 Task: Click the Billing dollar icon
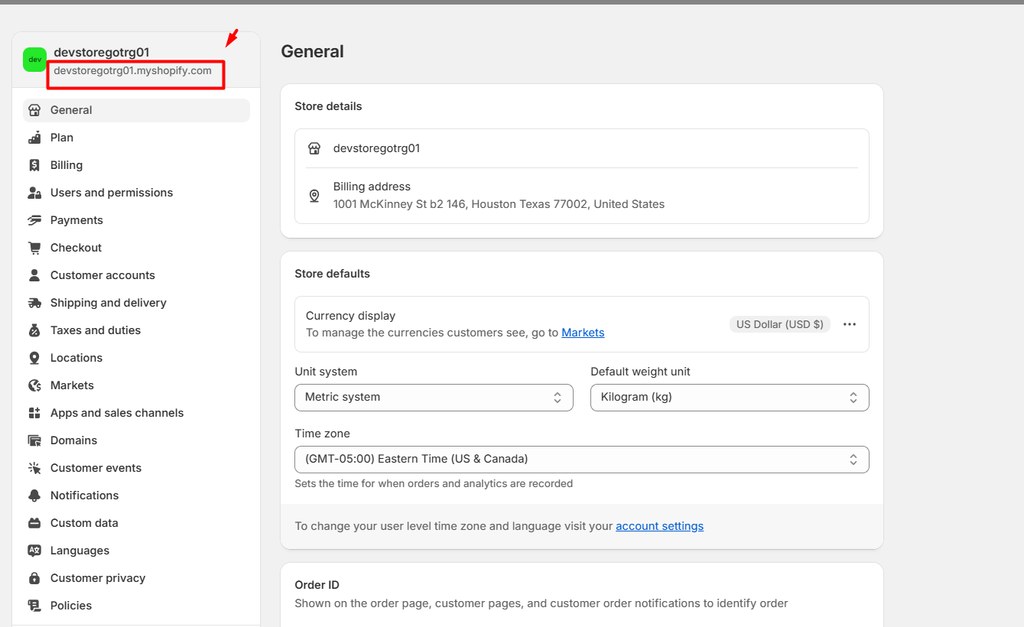(x=35, y=165)
